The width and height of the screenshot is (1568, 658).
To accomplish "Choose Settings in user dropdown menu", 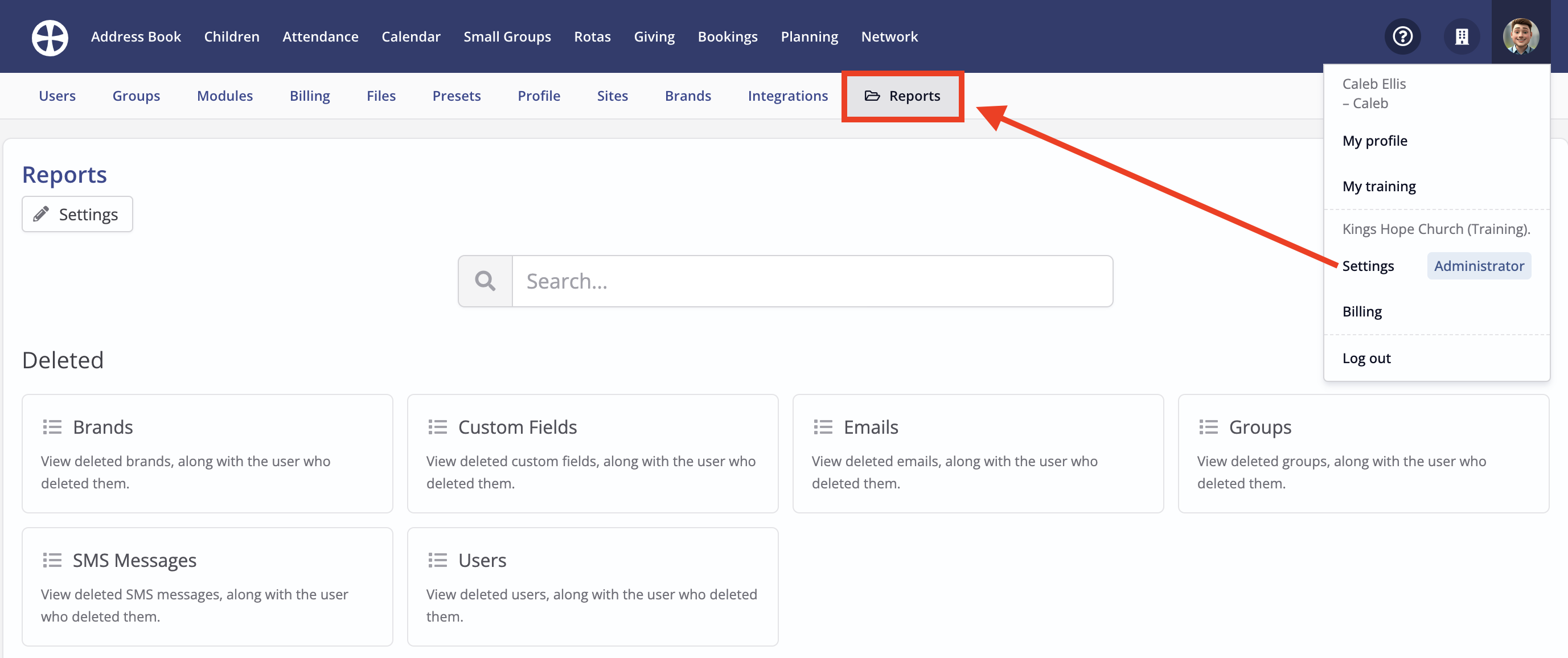I will 1368,265.
